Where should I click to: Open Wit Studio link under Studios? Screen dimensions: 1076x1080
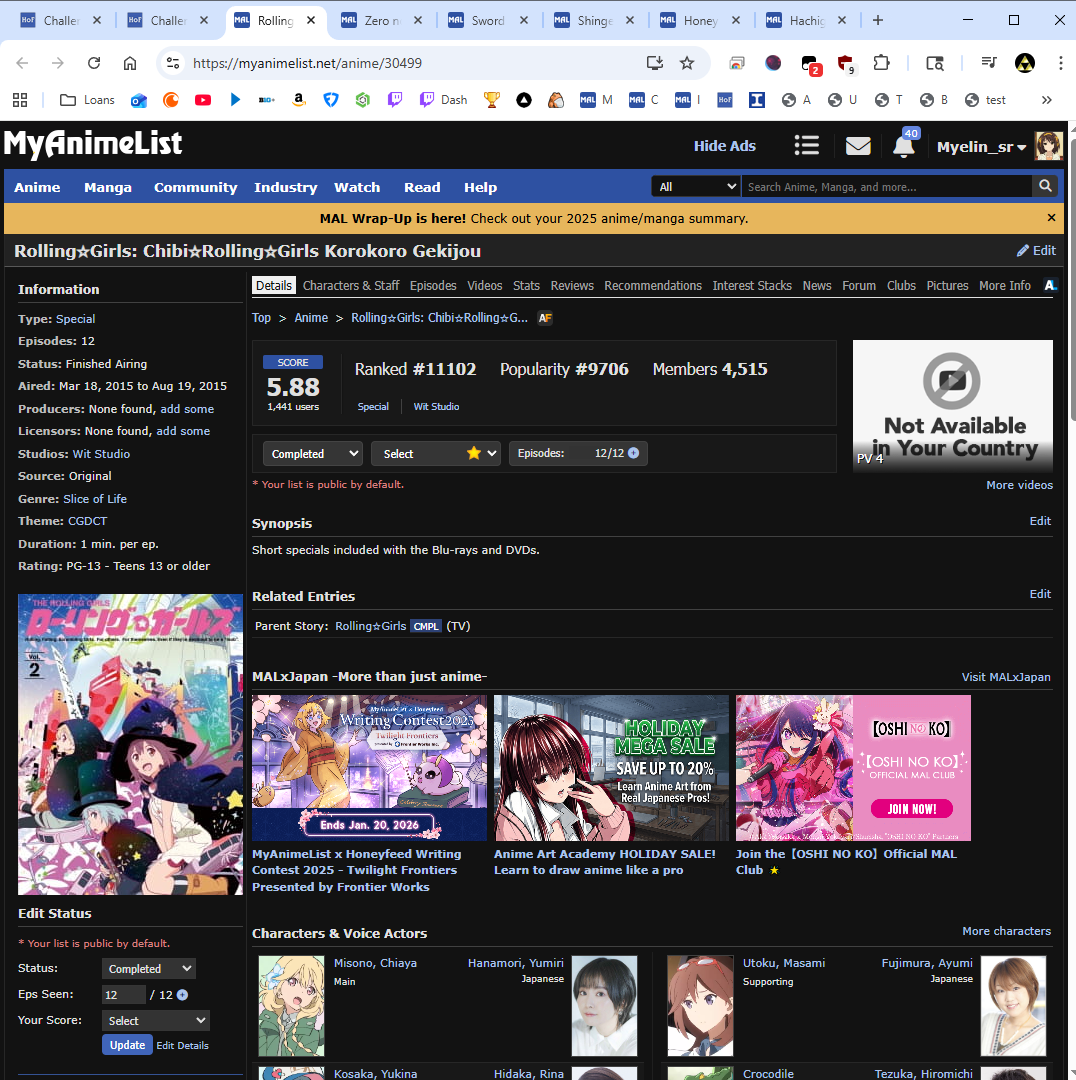[x=101, y=454]
